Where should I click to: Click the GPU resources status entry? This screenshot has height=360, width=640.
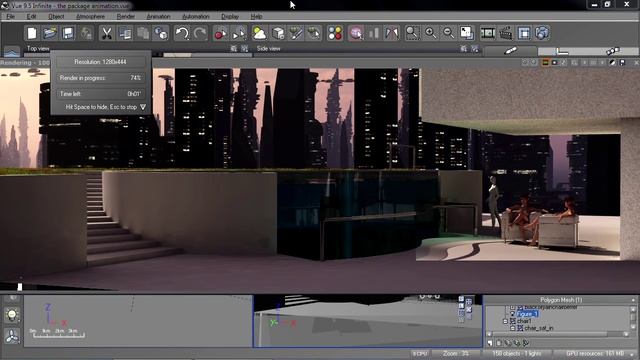point(595,353)
